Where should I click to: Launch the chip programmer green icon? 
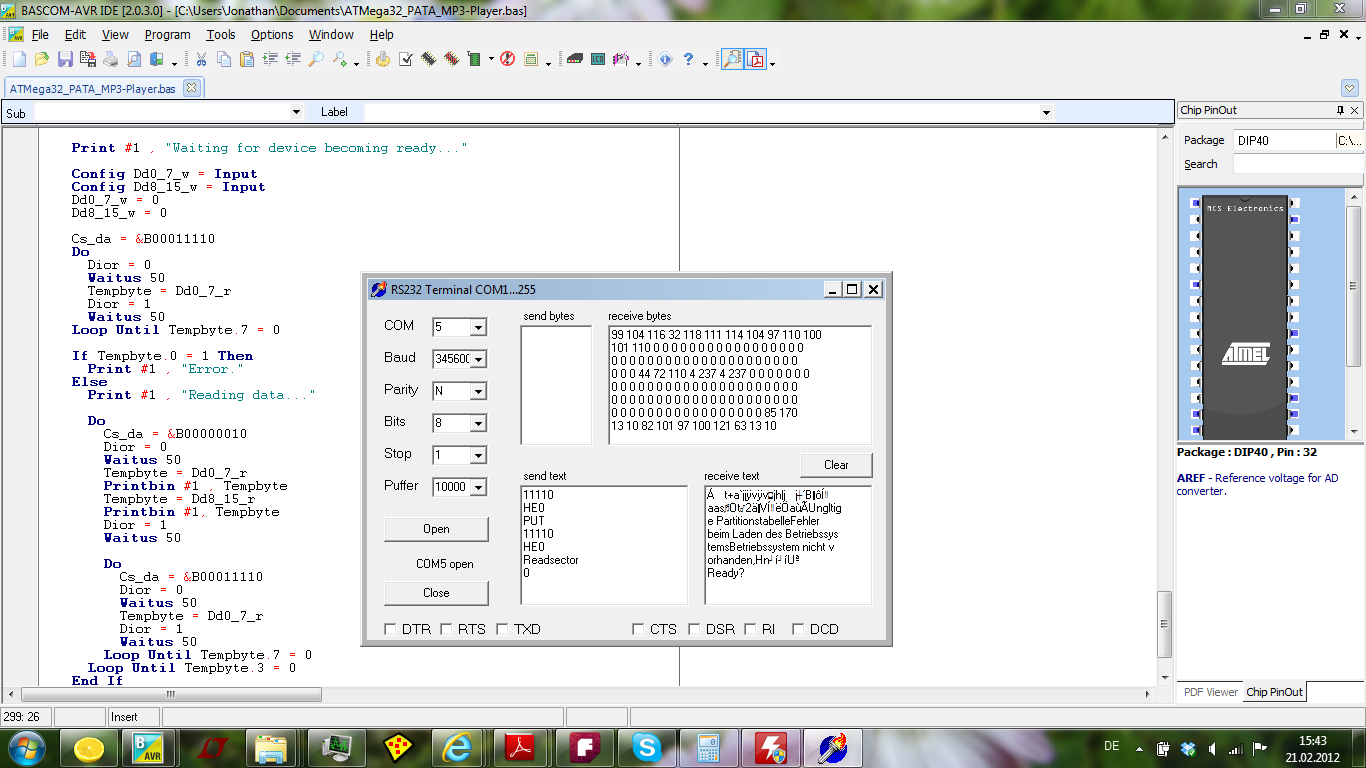pyautogui.click(x=475, y=60)
